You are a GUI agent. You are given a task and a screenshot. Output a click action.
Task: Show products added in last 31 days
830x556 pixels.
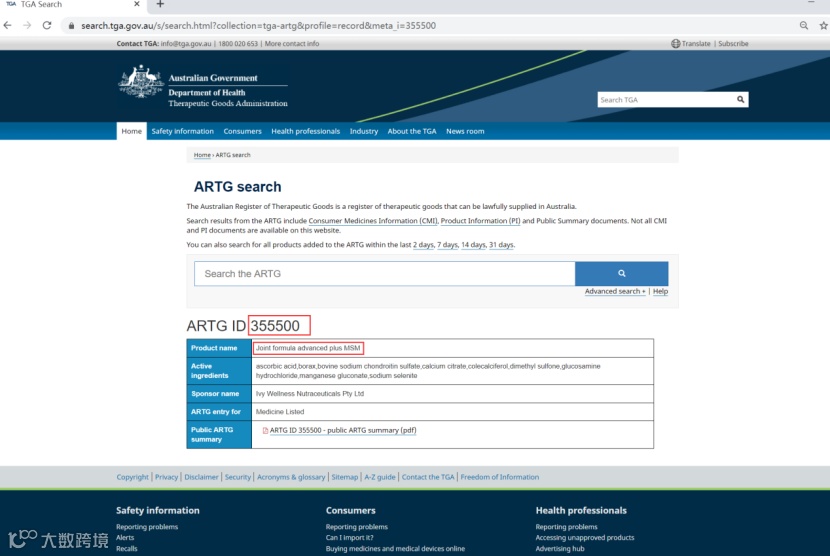click(x=501, y=245)
